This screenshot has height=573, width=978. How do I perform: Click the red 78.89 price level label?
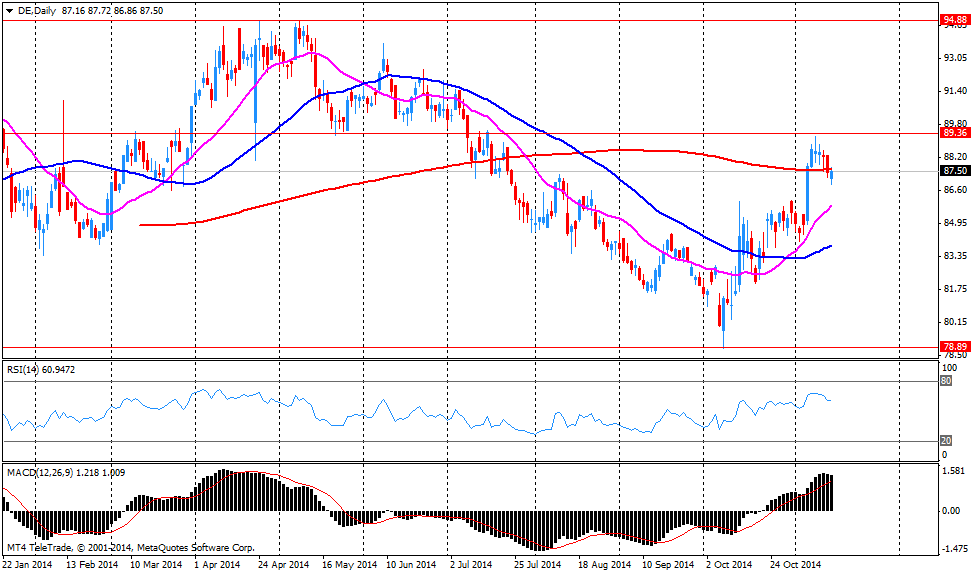pyautogui.click(x=955, y=347)
